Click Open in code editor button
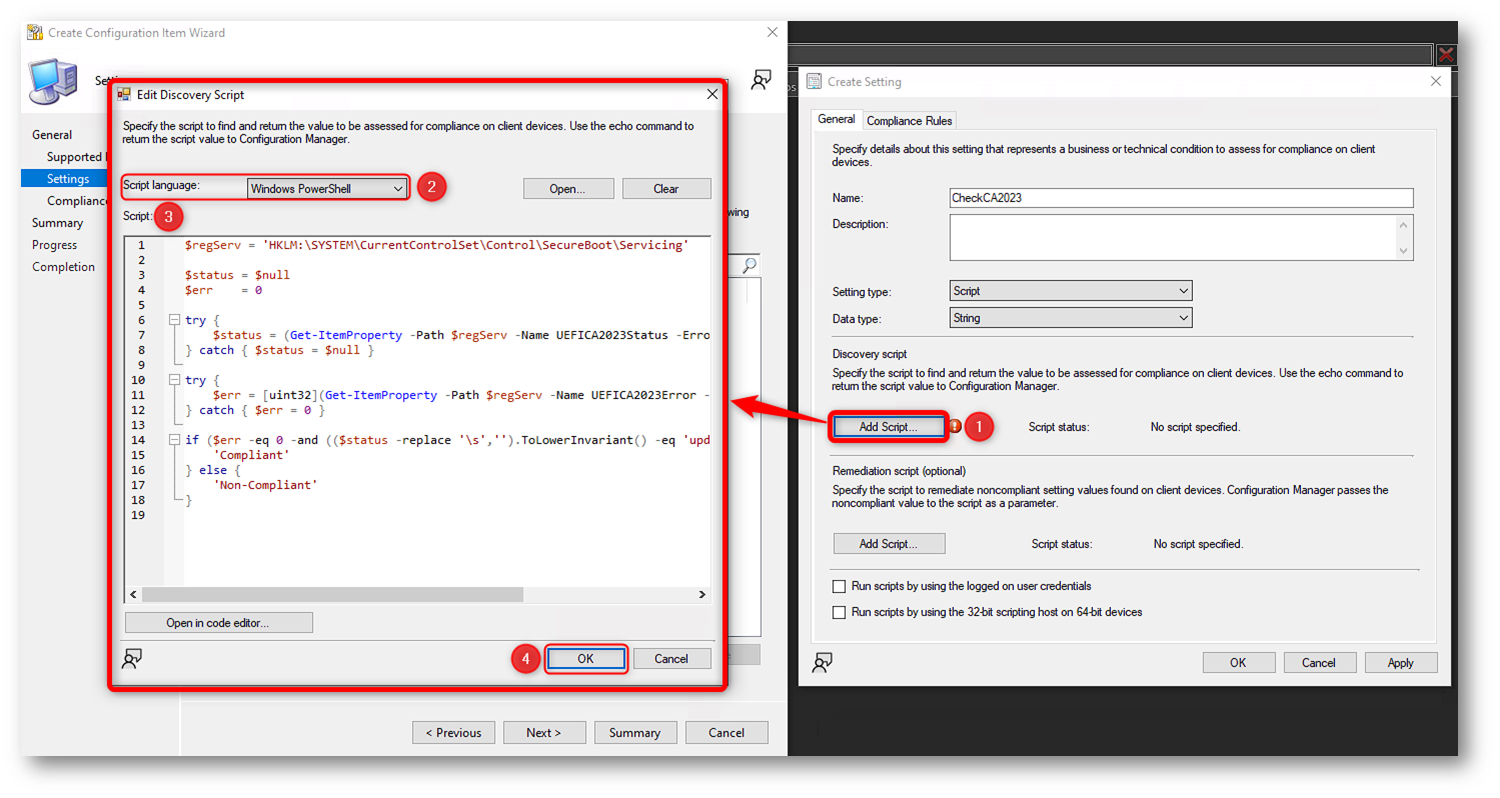Viewport: 1500px width, 798px height. click(x=218, y=623)
